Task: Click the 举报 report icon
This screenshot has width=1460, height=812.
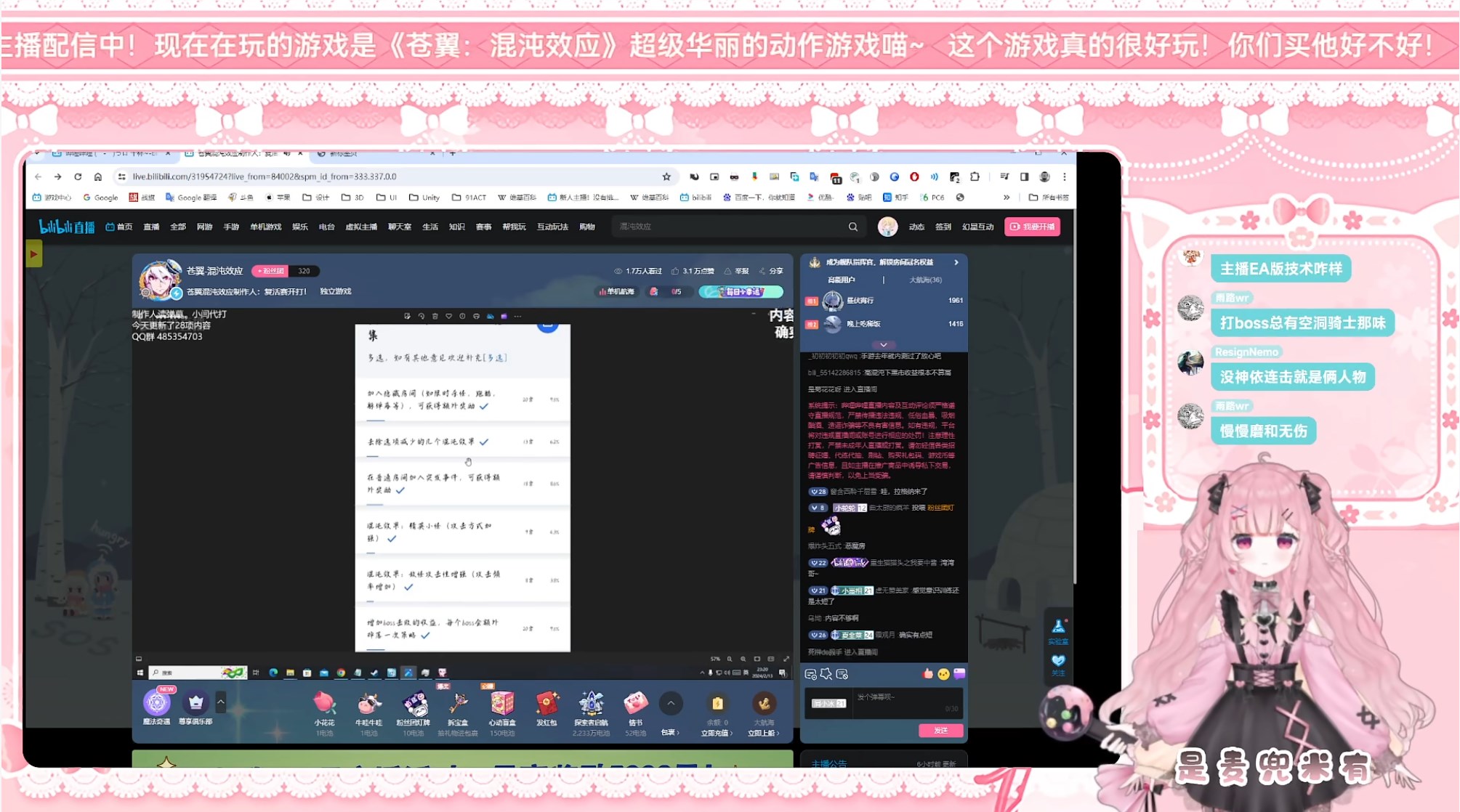Action: 736,271
